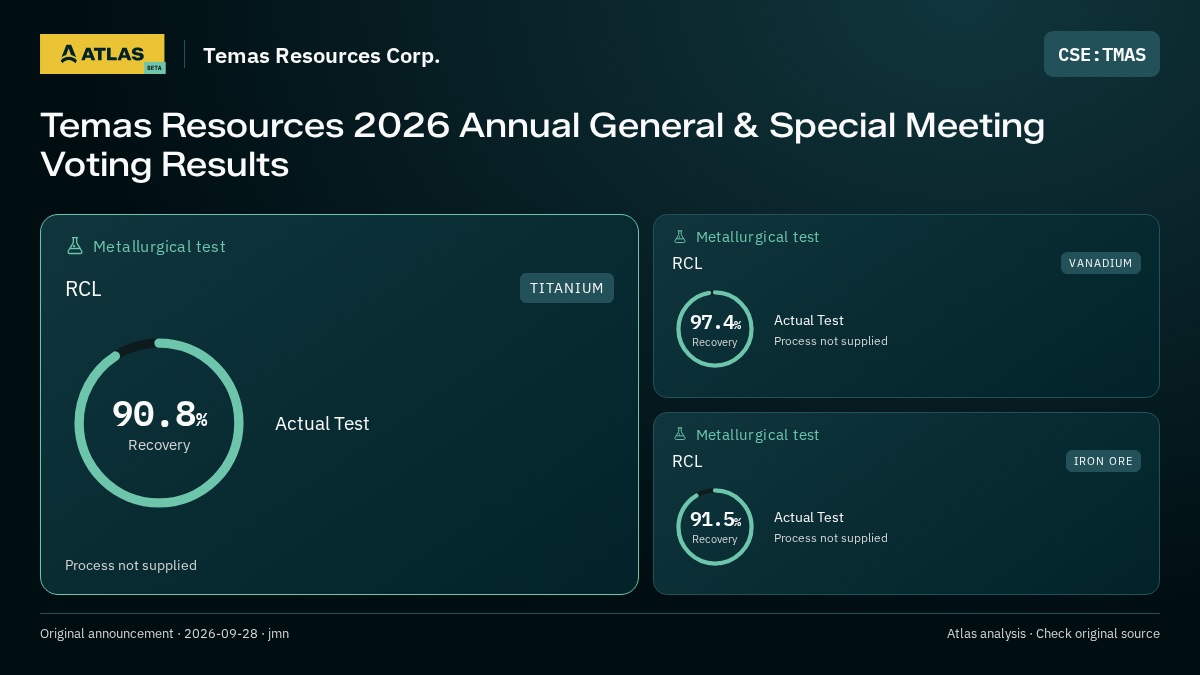This screenshot has height=675, width=1200.
Task: Click 'Metallurgical test' label in Vanadium card
Action: click(757, 237)
